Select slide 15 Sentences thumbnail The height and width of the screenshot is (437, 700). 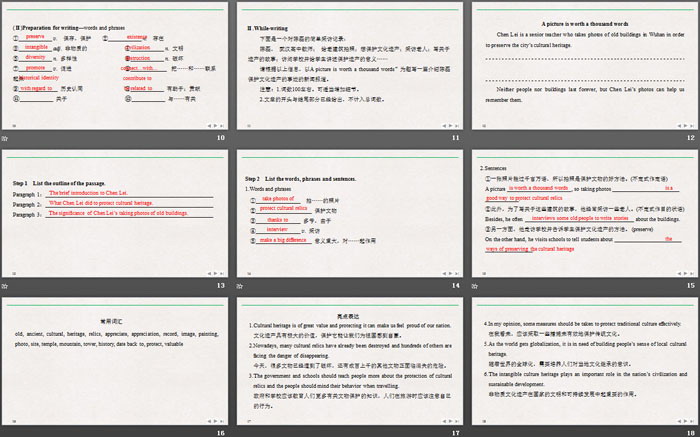click(583, 212)
